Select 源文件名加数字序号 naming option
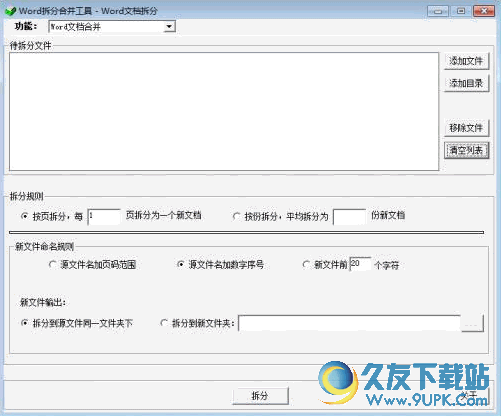This screenshot has height=416, width=501. 180,265
